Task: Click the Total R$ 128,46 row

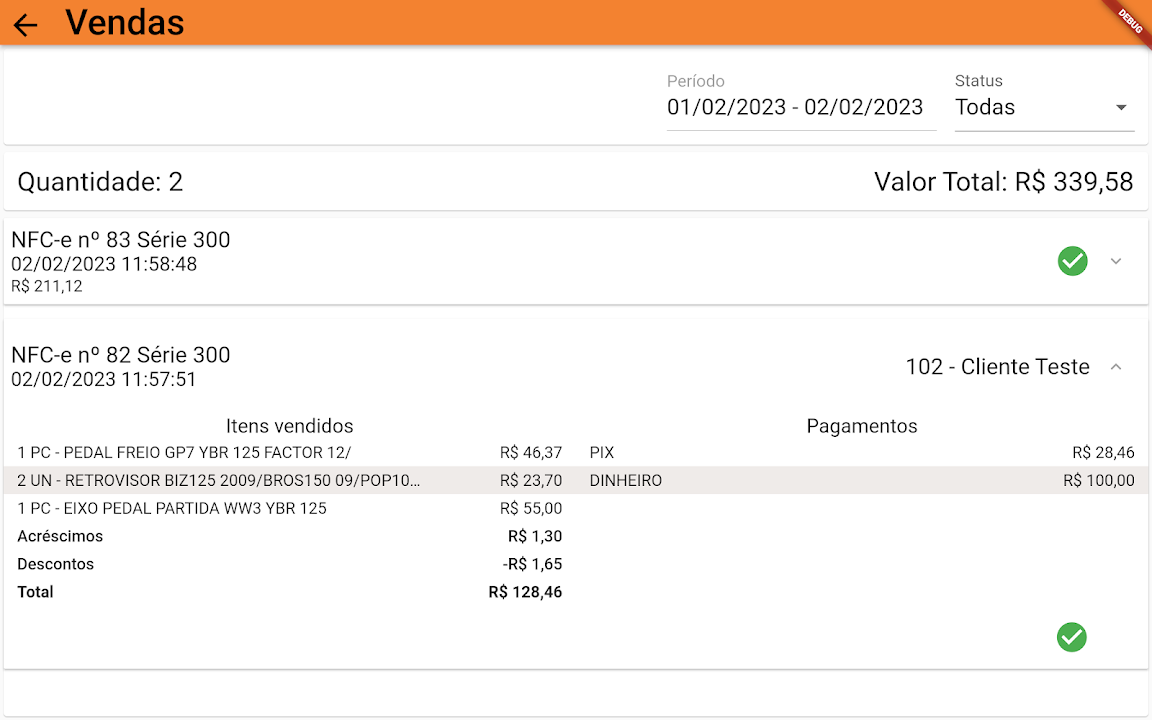Action: [x=289, y=592]
